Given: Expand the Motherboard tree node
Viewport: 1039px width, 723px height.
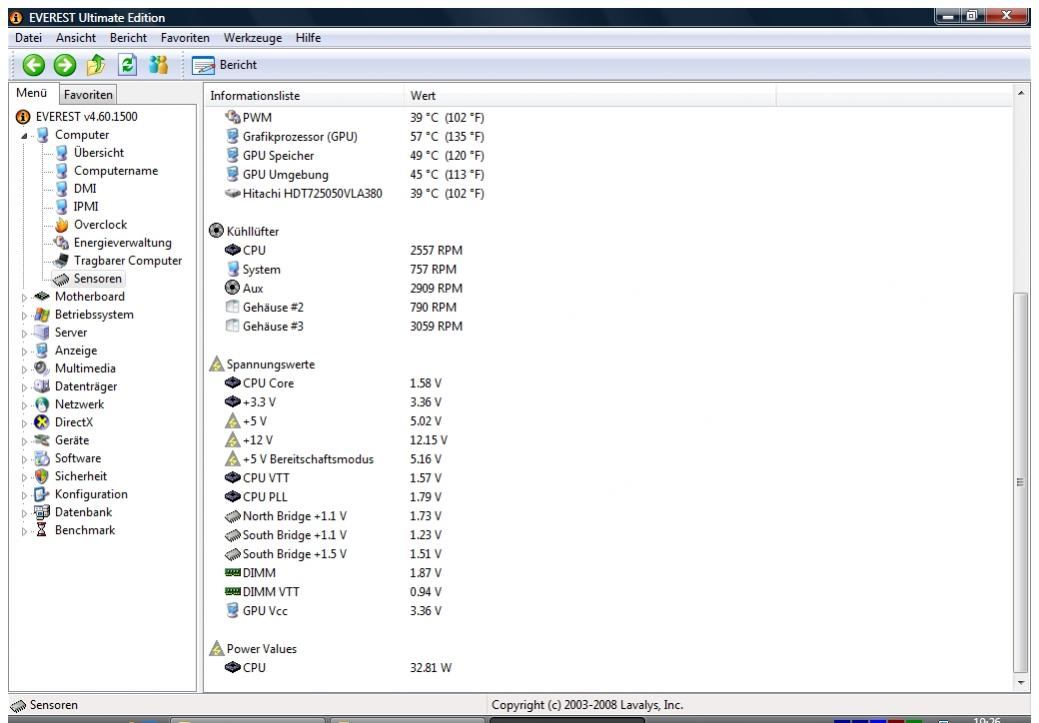Looking at the screenshot, I should coord(24,298).
